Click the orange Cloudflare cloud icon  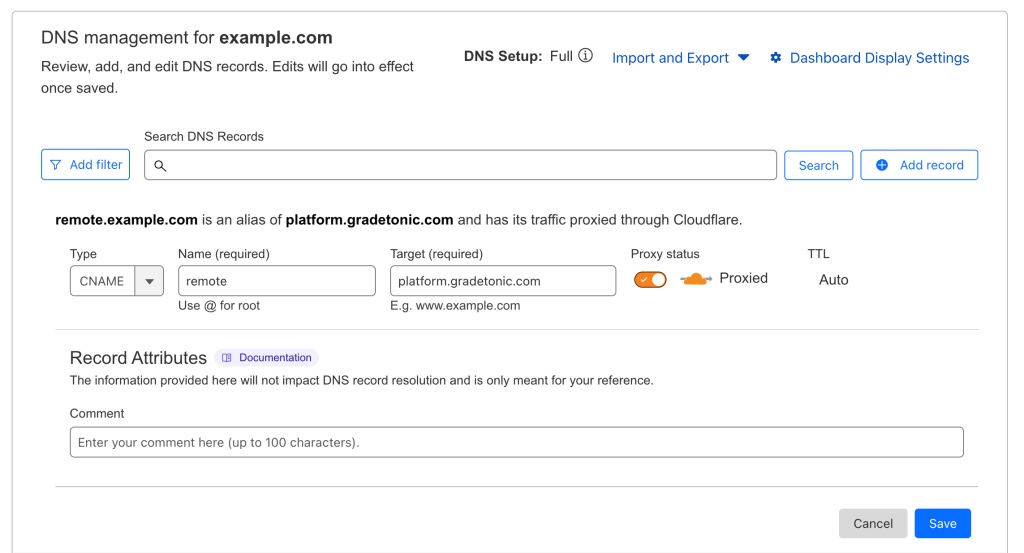pyautogui.click(x=696, y=279)
